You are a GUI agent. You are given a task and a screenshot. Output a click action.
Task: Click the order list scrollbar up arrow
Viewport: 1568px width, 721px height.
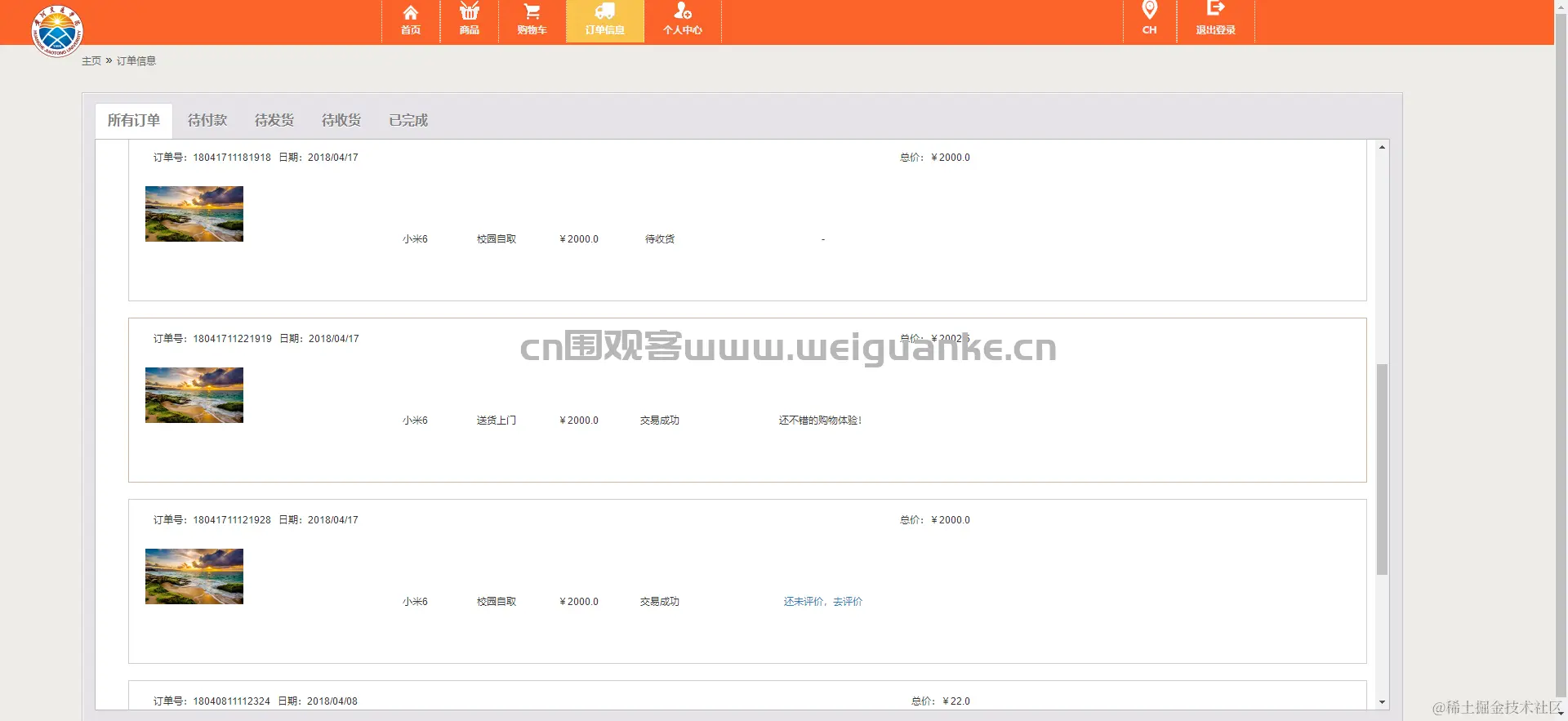[x=1382, y=147]
